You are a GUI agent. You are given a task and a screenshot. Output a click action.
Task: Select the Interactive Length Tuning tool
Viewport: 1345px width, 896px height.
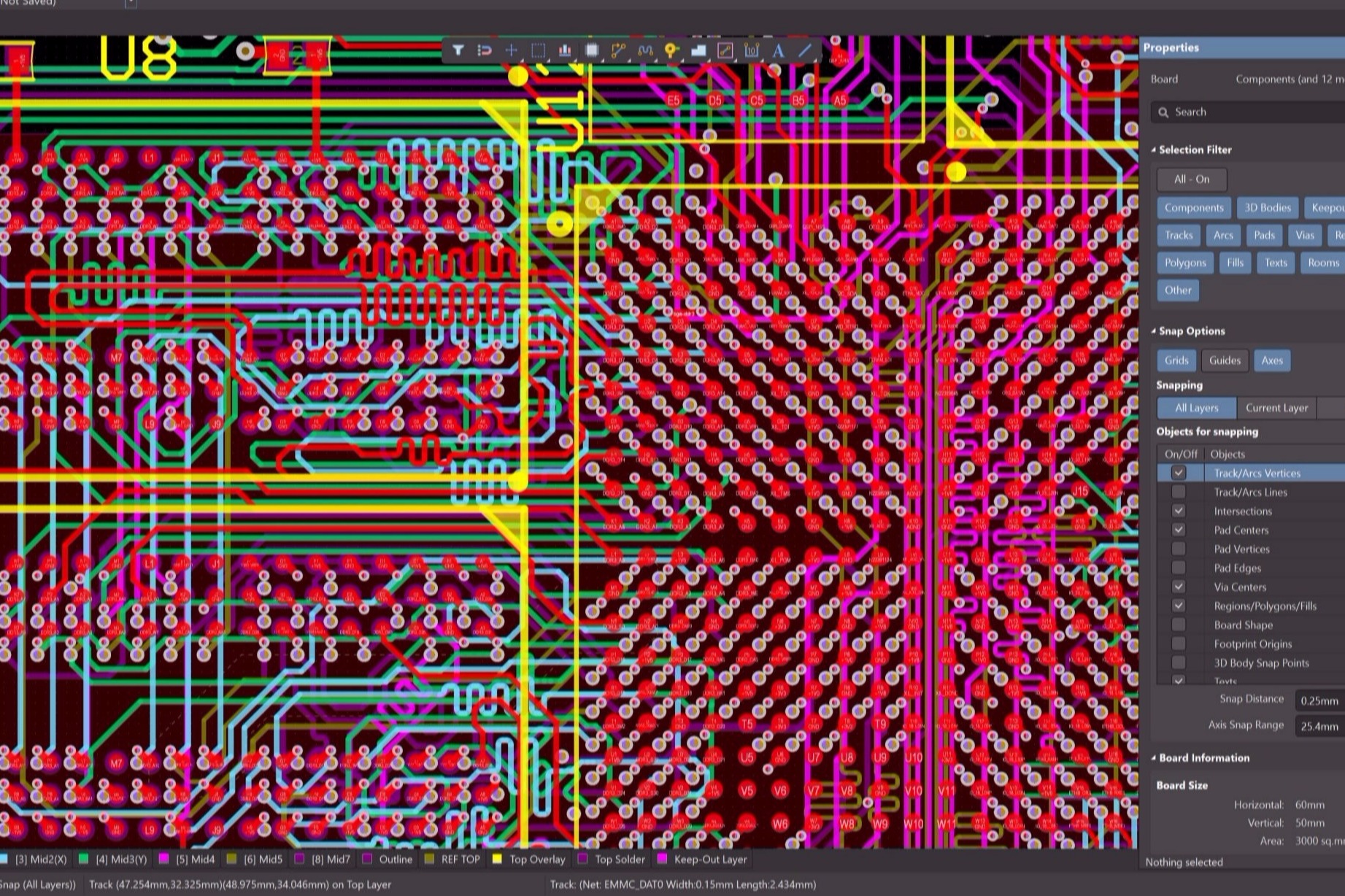click(x=645, y=50)
